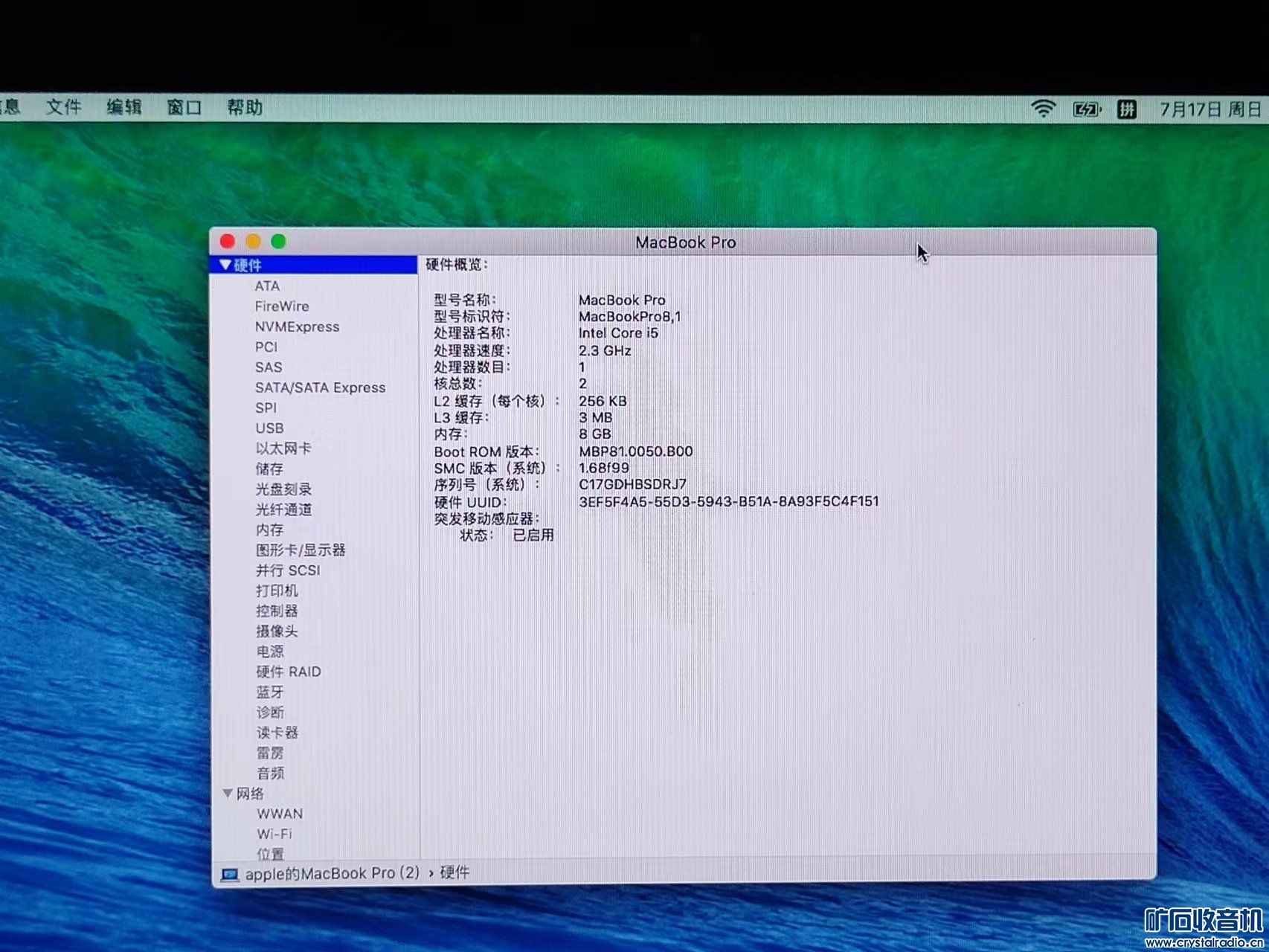The height and width of the screenshot is (952, 1269).
Task: Click the MacBook Pro window title
Action: tap(685, 242)
